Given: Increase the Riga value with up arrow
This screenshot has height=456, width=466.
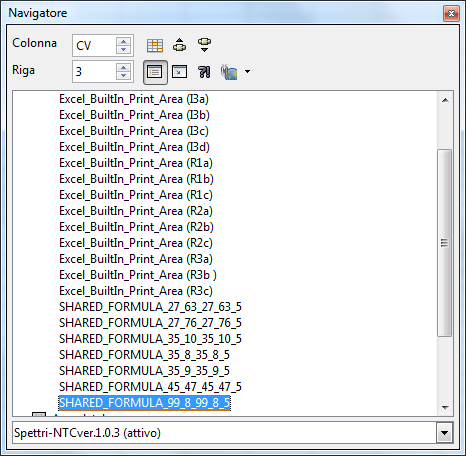Looking at the screenshot, I should (124, 68).
